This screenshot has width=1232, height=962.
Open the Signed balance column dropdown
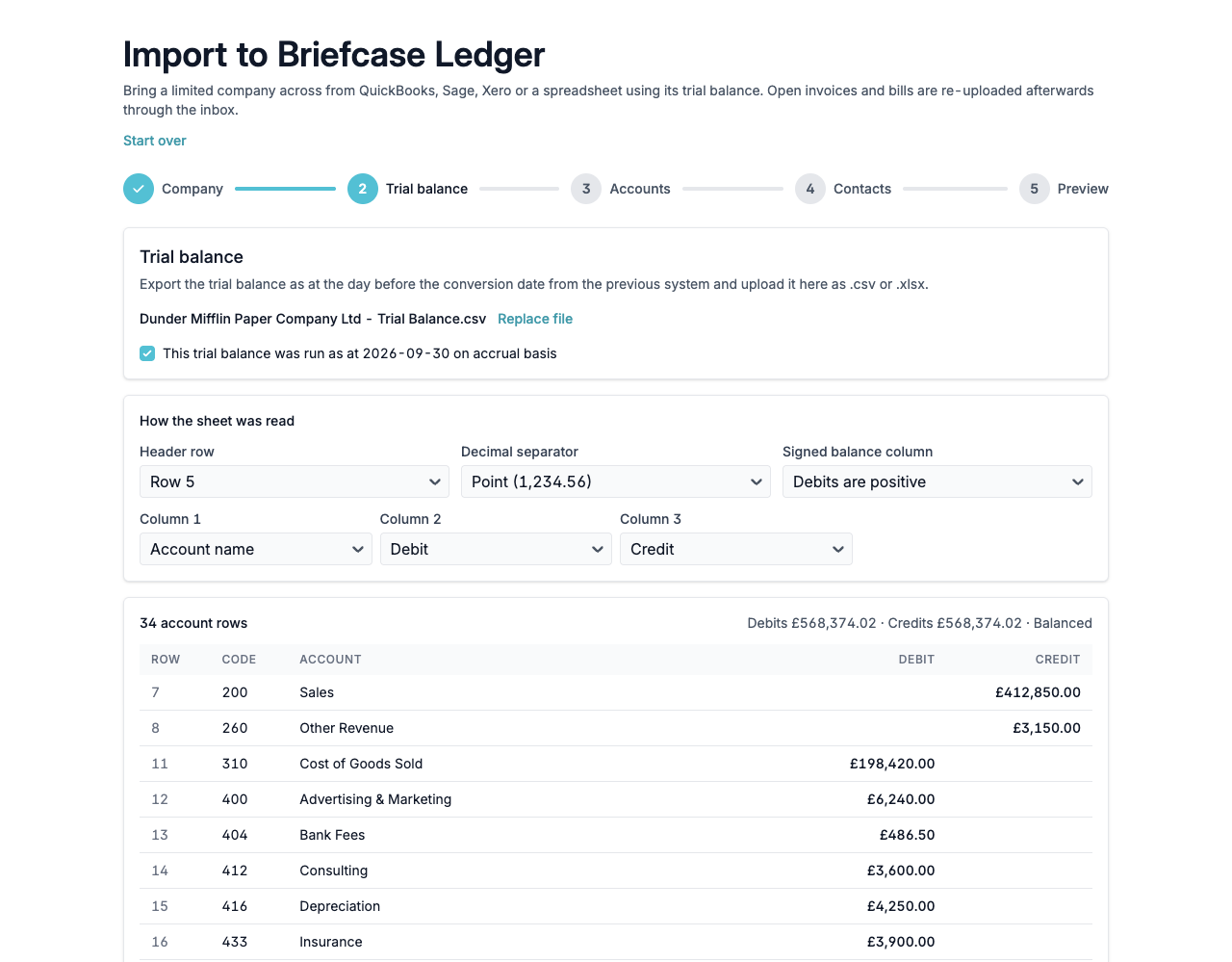[937, 481]
